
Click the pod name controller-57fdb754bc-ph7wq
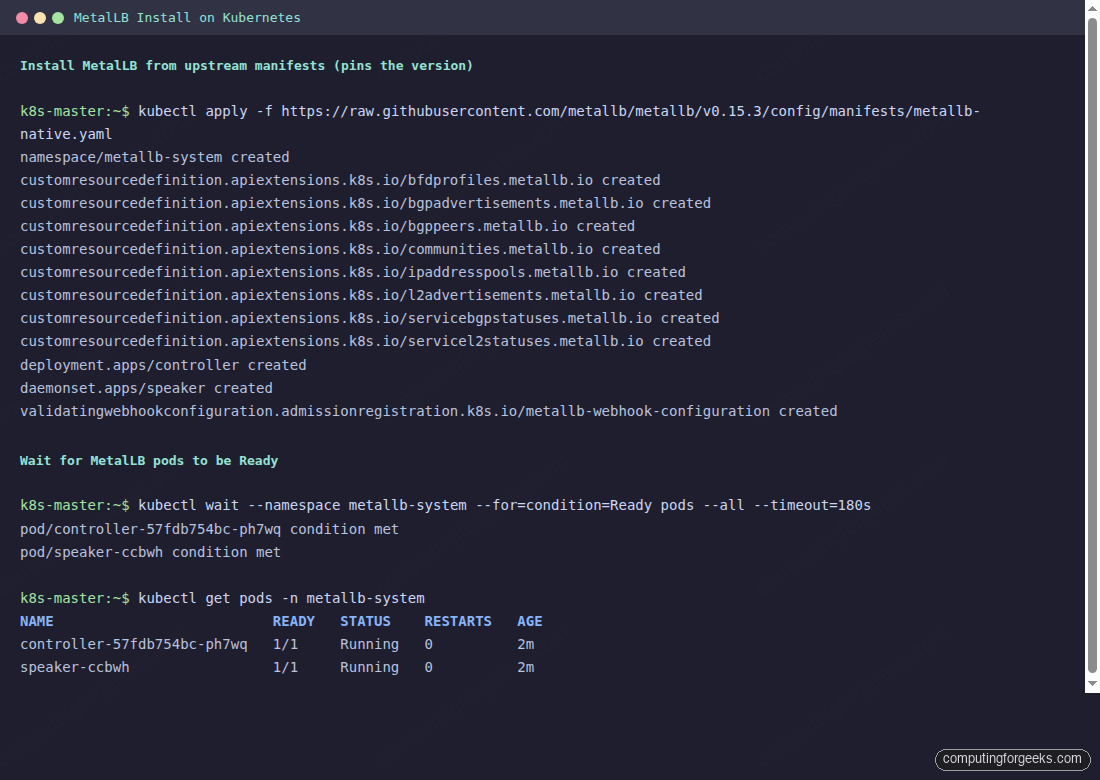pos(133,644)
